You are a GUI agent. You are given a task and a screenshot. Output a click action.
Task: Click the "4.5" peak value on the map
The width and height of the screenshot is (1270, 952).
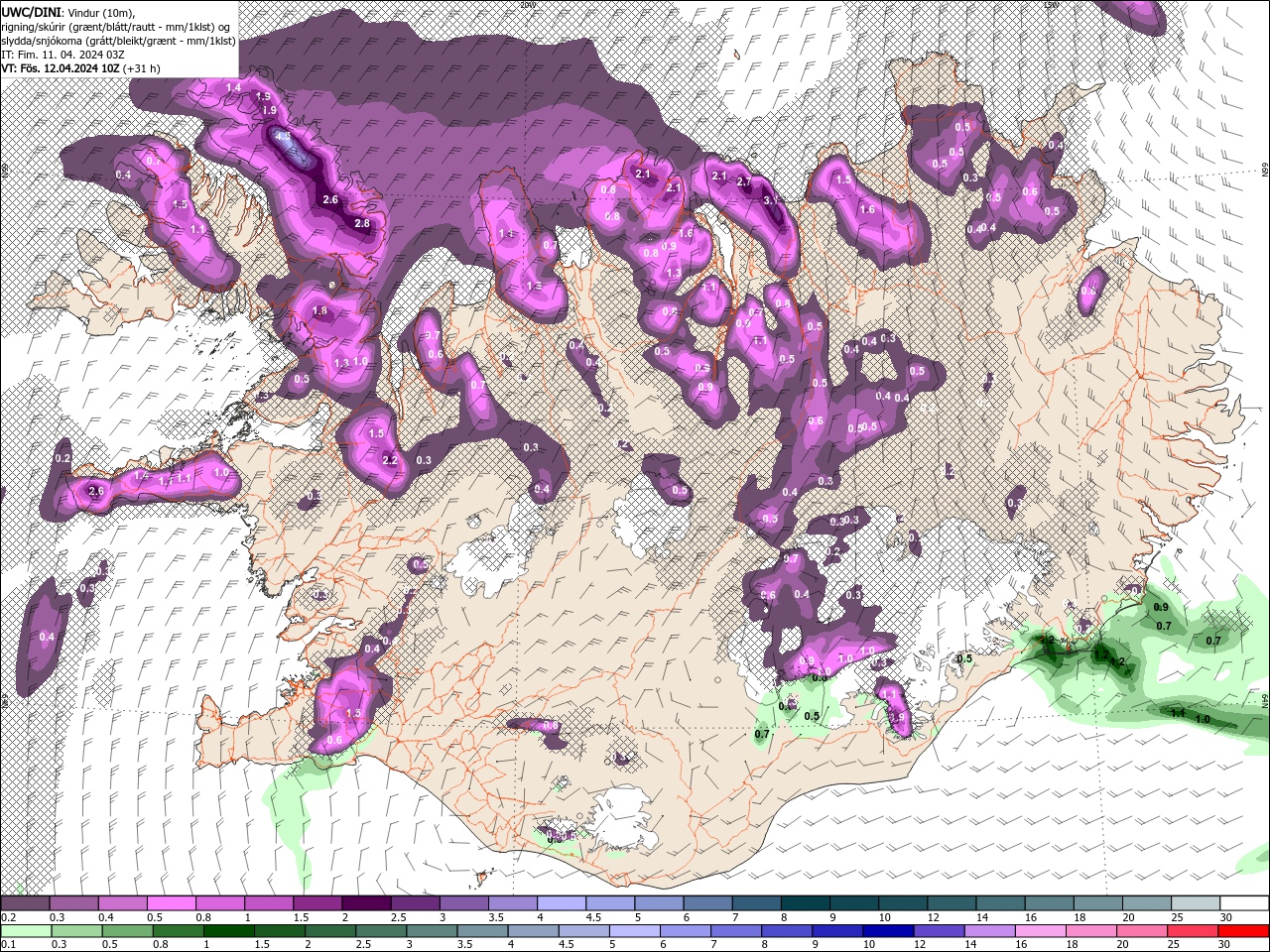[x=283, y=137]
